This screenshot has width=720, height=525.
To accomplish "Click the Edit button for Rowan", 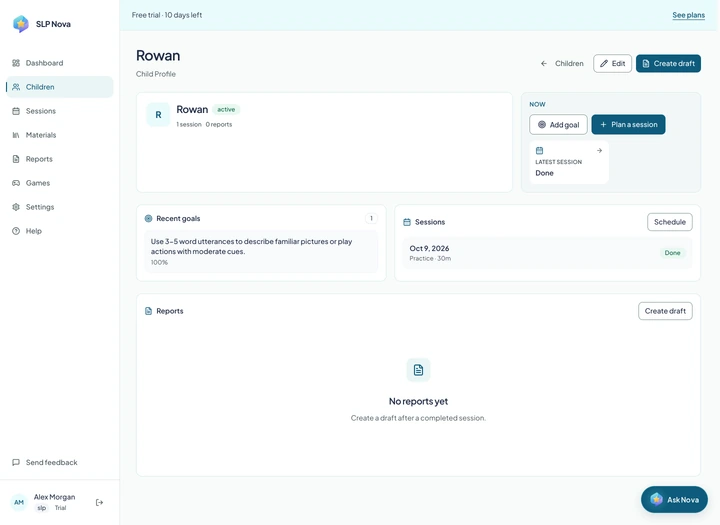I will 613,63.
